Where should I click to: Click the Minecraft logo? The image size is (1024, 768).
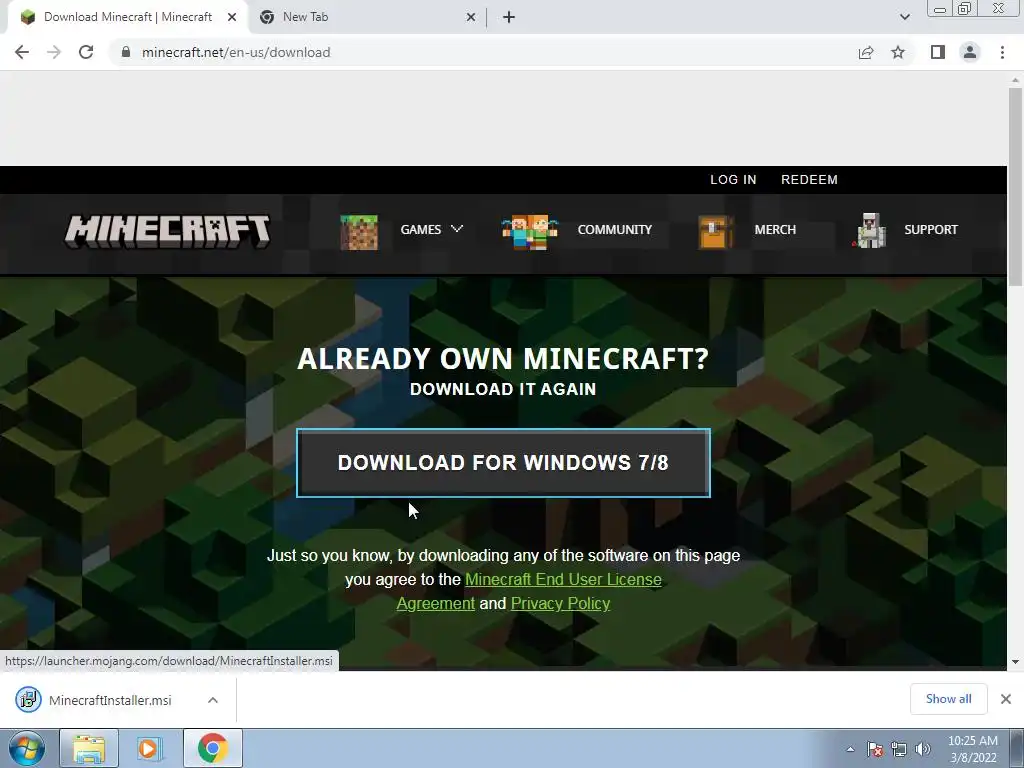click(x=167, y=231)
